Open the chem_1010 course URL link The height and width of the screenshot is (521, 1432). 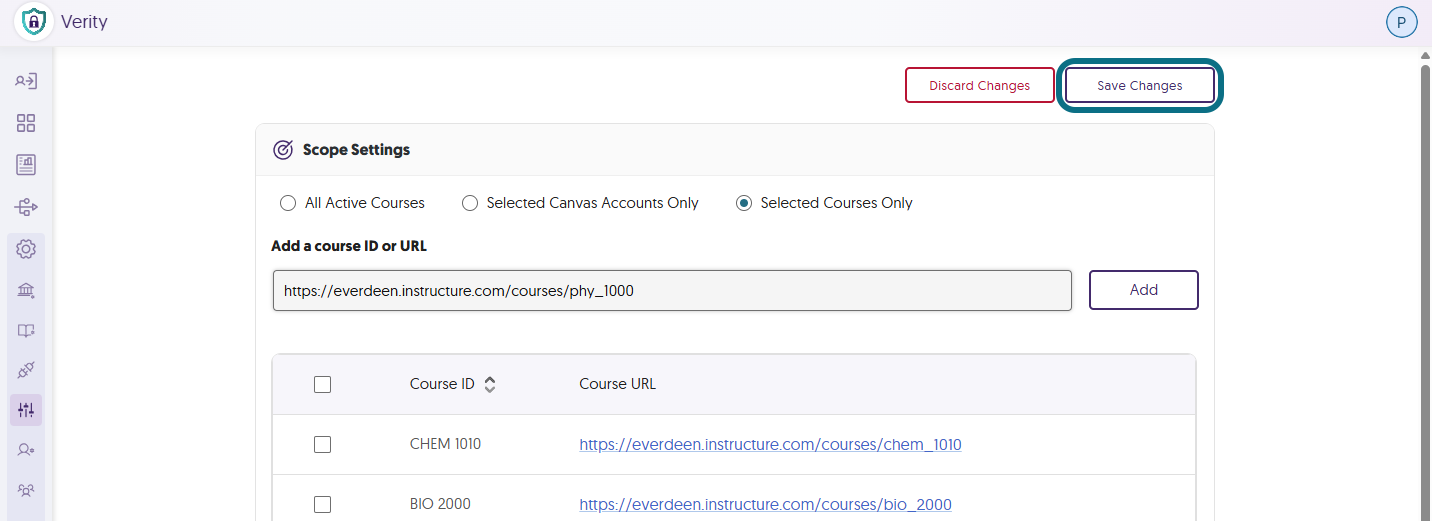tap(770, 444)
